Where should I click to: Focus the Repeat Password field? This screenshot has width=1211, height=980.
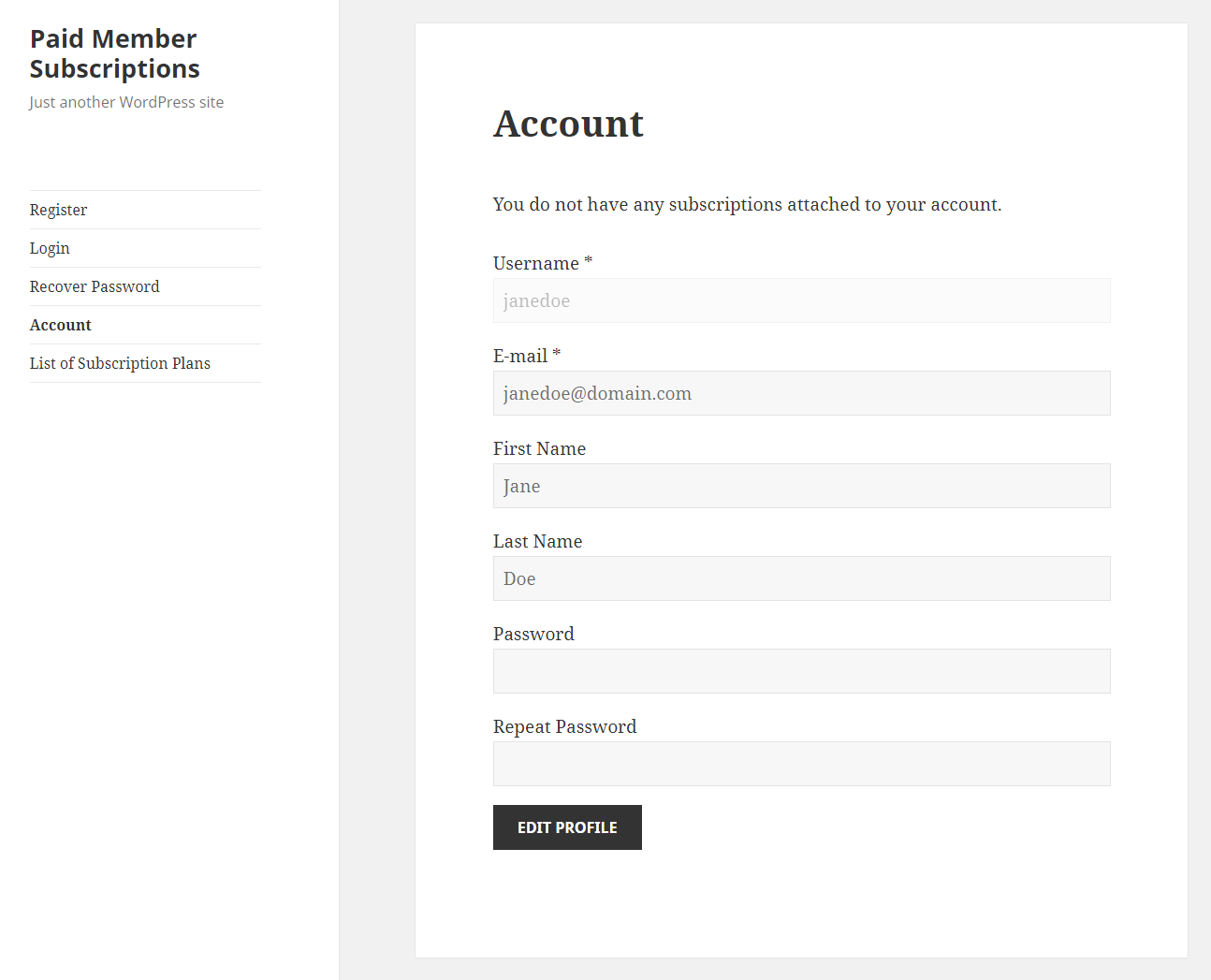pos(801,764)
